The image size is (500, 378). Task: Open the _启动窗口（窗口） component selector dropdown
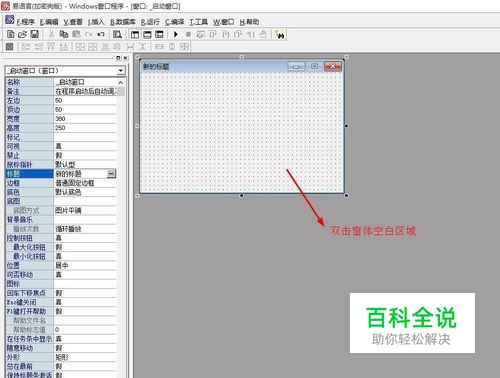pos(121,71)
